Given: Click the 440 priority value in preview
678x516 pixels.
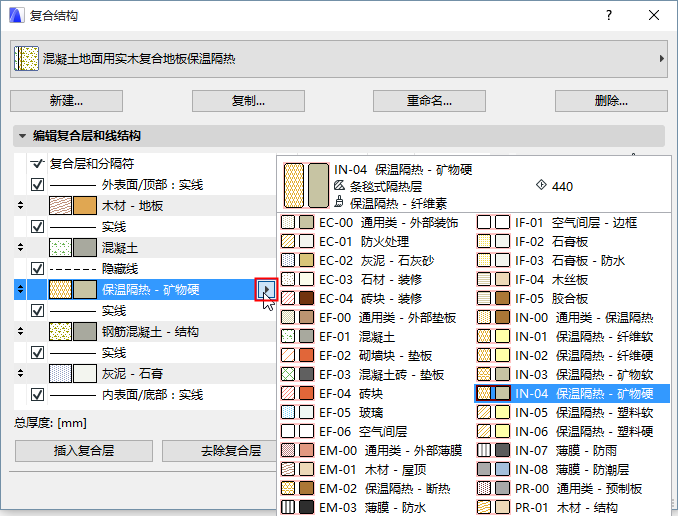Looking at the screenshot, I should tap(563, 186).
